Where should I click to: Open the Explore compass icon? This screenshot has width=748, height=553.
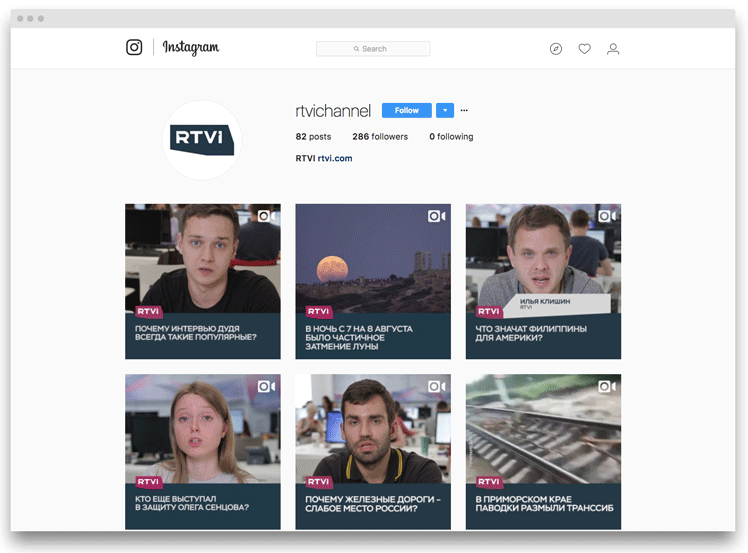[556, 49]
